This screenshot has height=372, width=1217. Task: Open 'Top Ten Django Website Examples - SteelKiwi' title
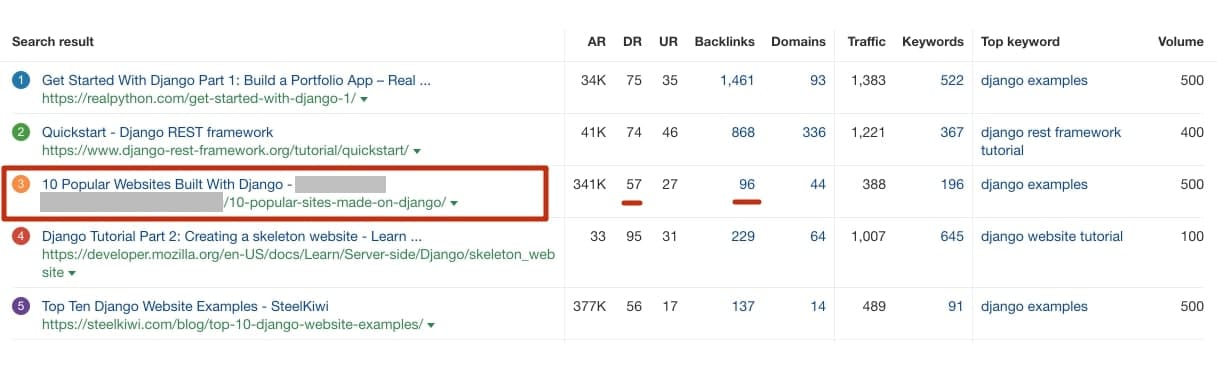click(x=185, y=306)
